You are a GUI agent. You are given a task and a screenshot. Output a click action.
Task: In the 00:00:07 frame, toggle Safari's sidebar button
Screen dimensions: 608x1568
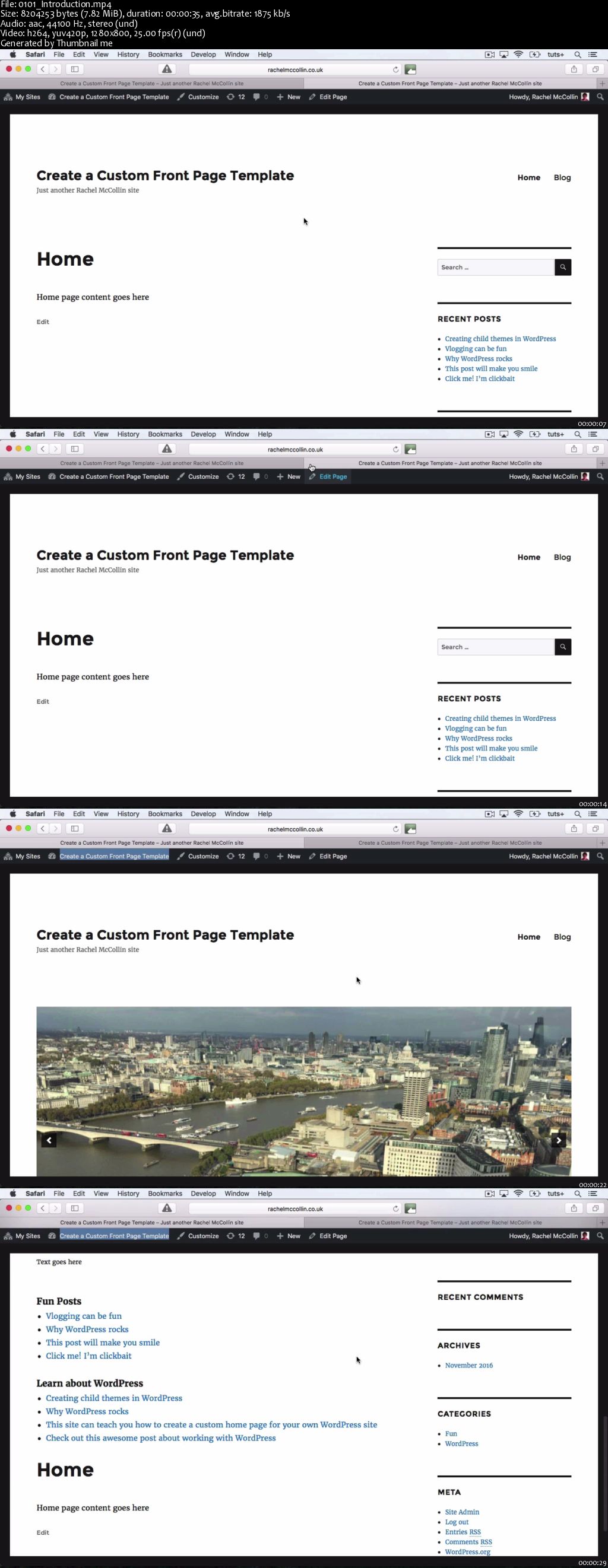click(x=74, y=69)
